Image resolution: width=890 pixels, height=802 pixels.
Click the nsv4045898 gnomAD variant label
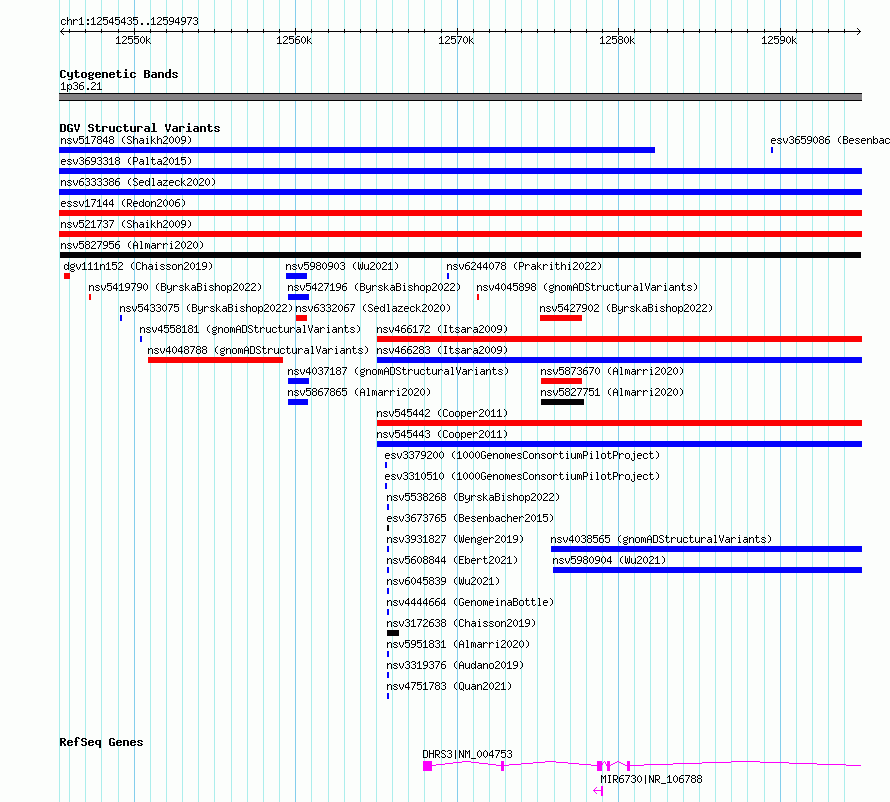click(587, 287)
